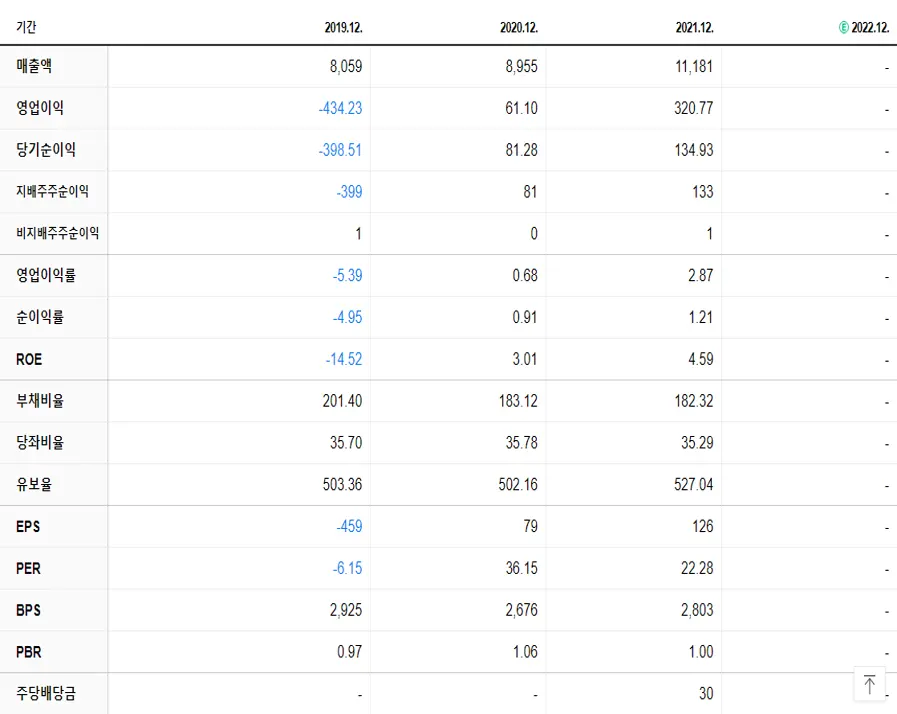Click EPS value 79
This screenshot has height=714, width=897.
click(x=530, y=526)
